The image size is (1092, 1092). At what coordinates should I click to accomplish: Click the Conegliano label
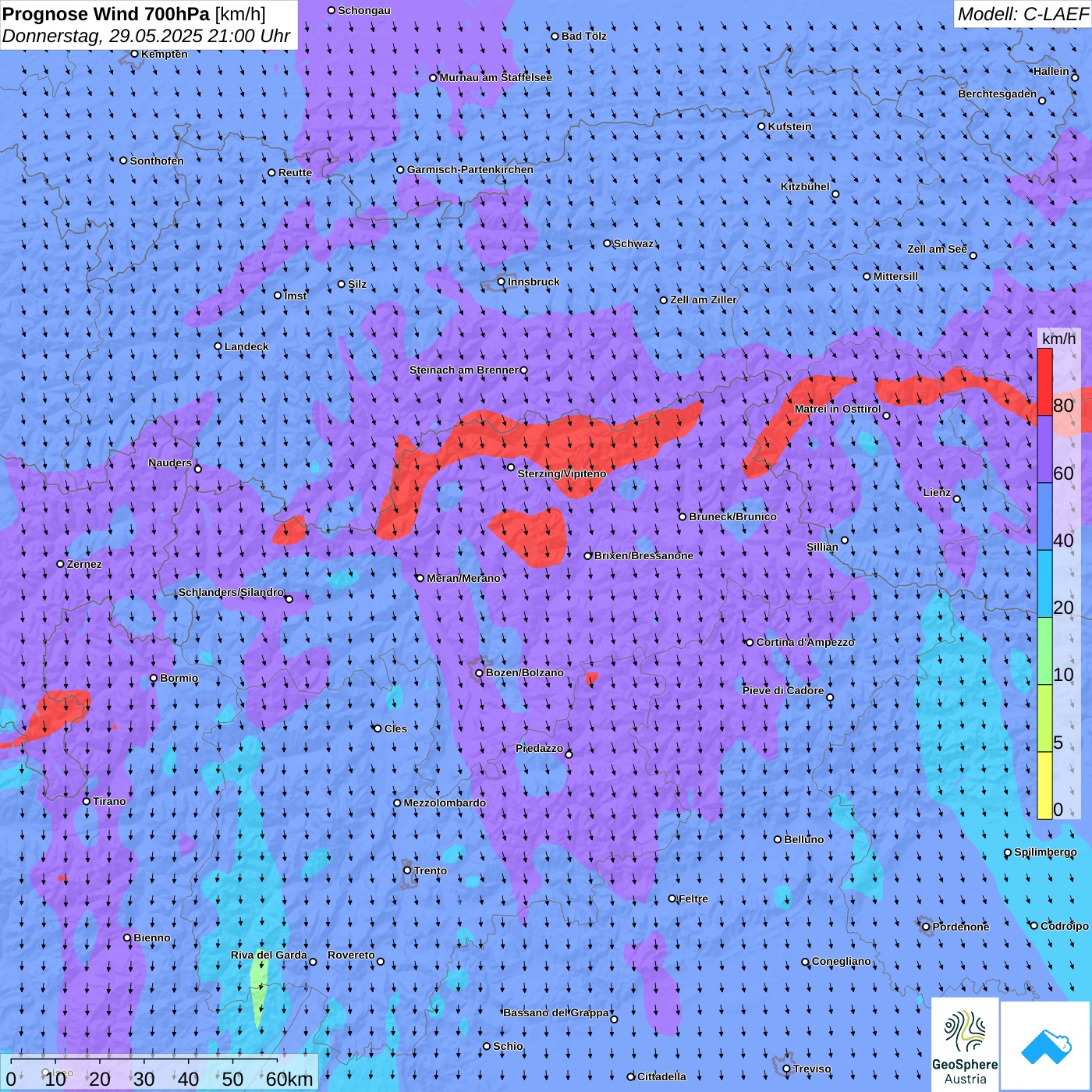click(x=841, y=961)
